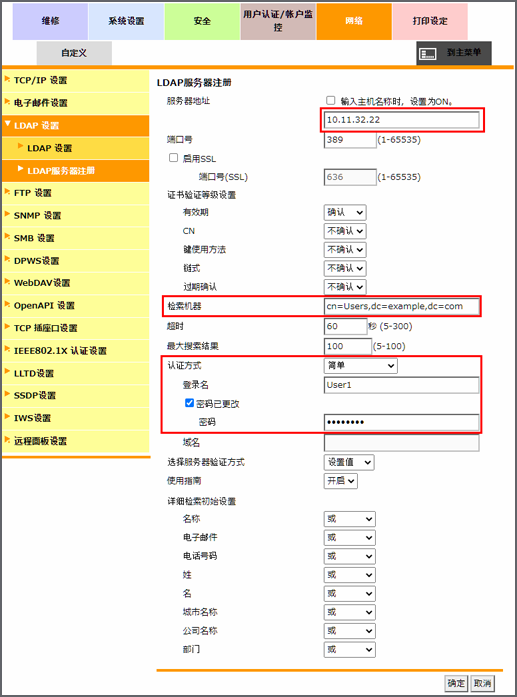
Task: Open the 认证方式 authentication dropdown
Action: [x=361, y=366]
